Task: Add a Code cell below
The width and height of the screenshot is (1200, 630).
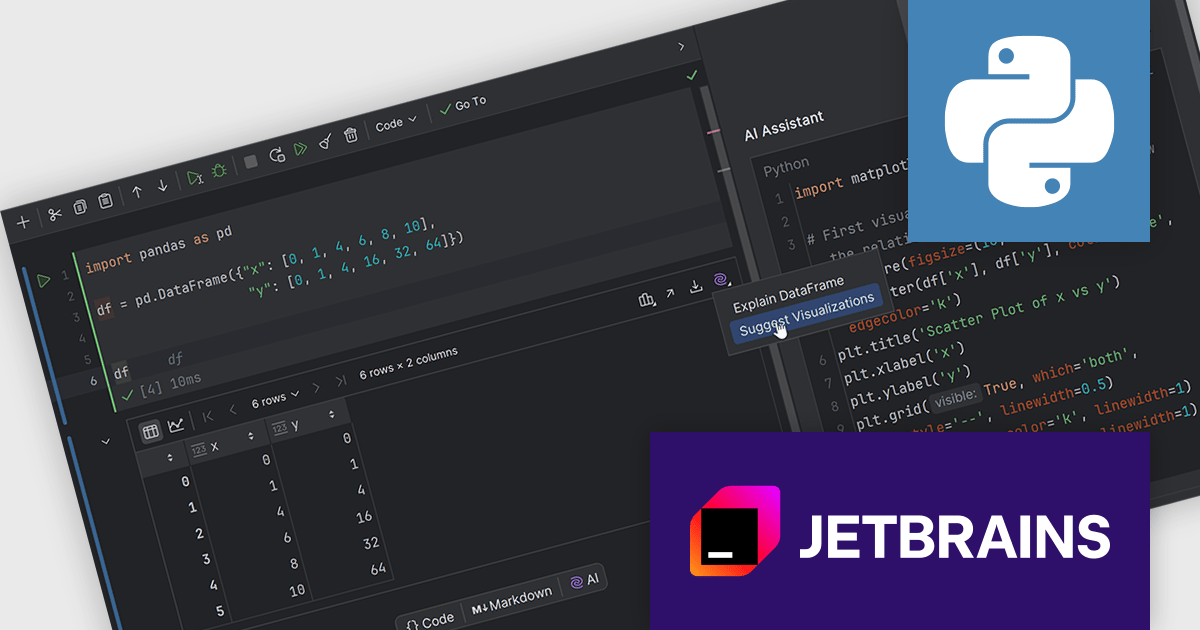Action: (x=430, y=620)
